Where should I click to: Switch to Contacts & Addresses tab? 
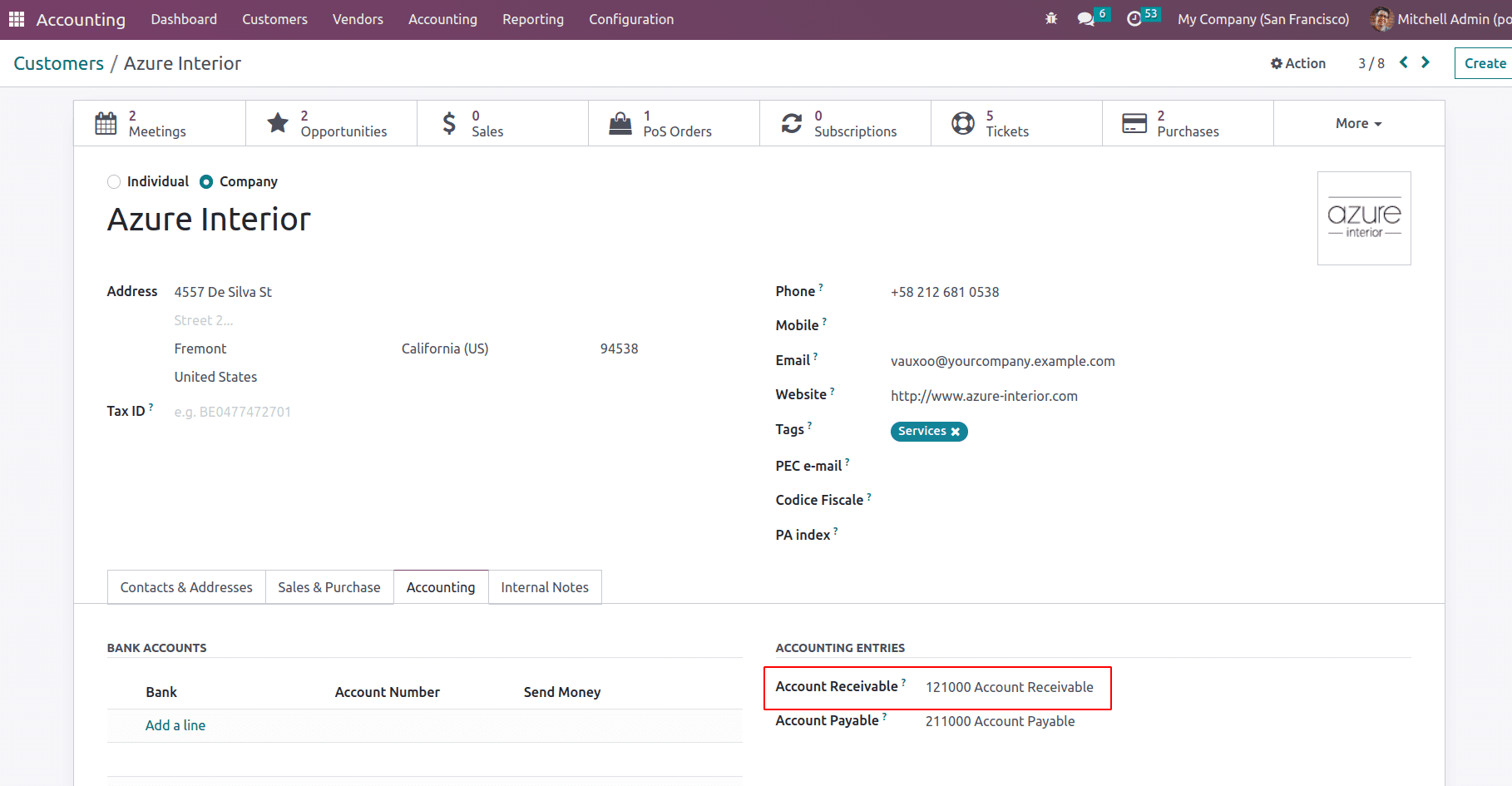(x=186, y=587)
